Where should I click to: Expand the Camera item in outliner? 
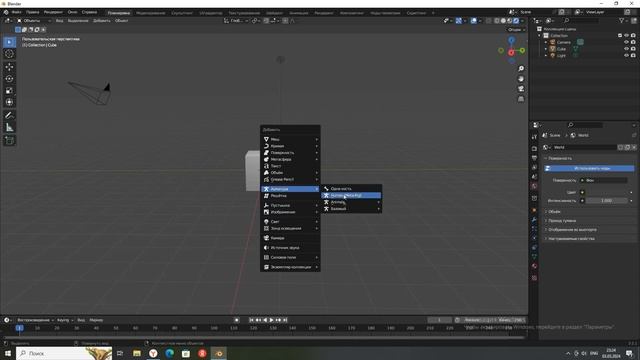click(546, 42)
